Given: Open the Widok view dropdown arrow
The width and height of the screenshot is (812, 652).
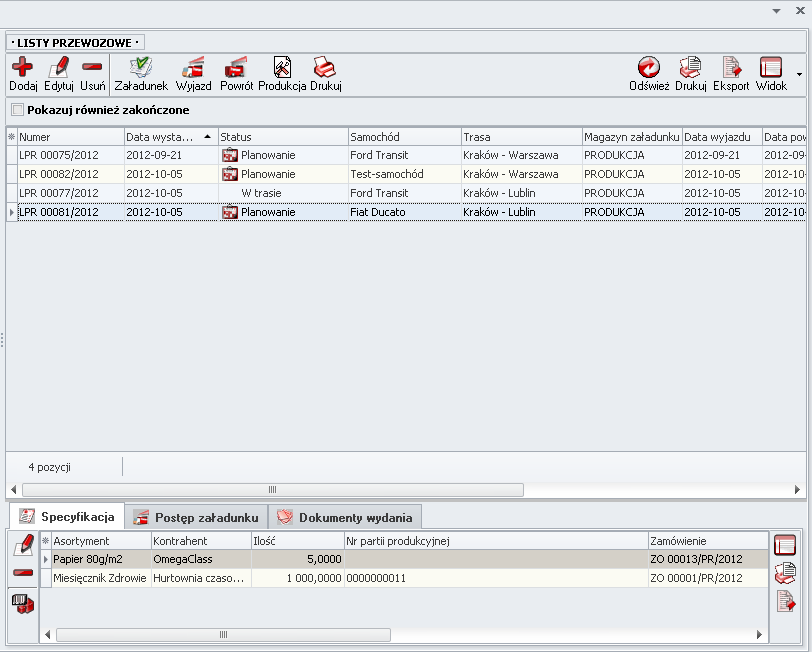Looking at the screenshot, I should click(x=798, y=74).
